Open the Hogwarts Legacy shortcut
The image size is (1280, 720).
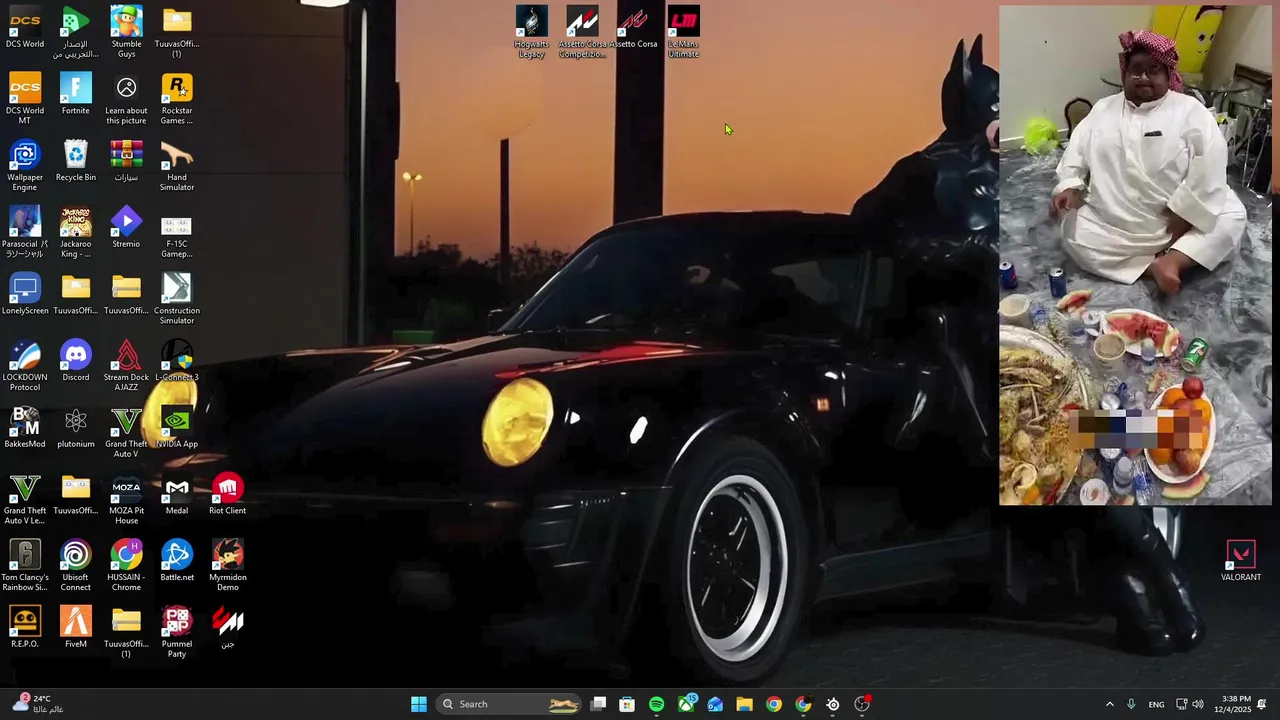532,32
